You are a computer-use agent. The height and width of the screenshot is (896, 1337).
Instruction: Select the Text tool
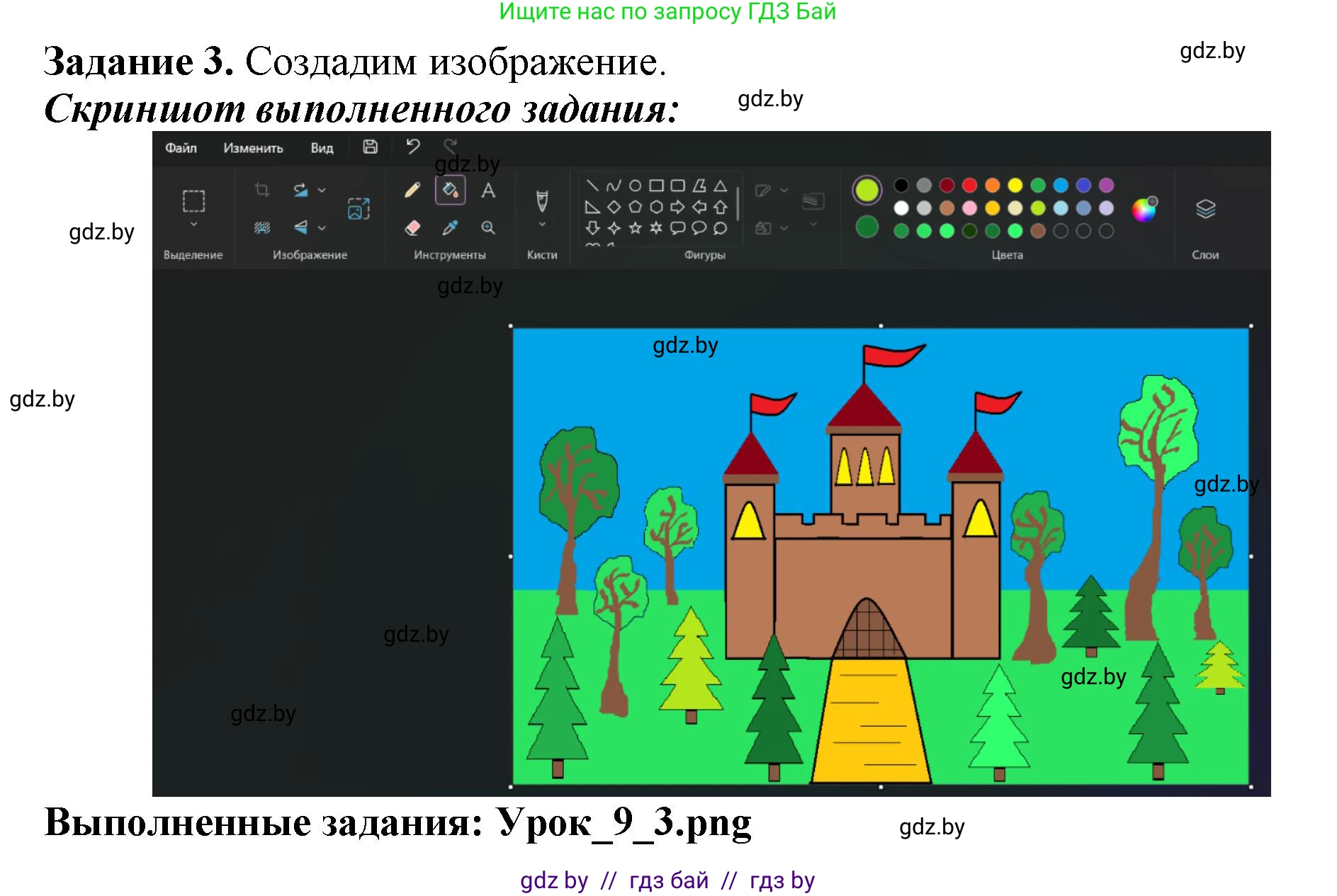click(488, 191)
